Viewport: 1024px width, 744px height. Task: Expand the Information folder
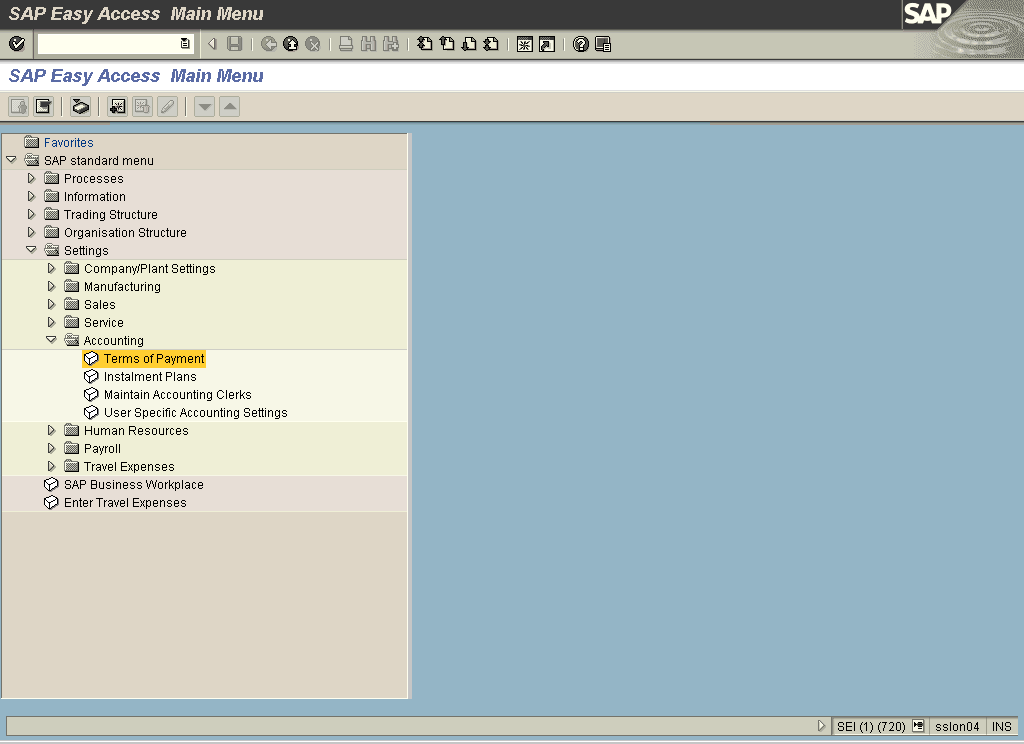[31, 196]
